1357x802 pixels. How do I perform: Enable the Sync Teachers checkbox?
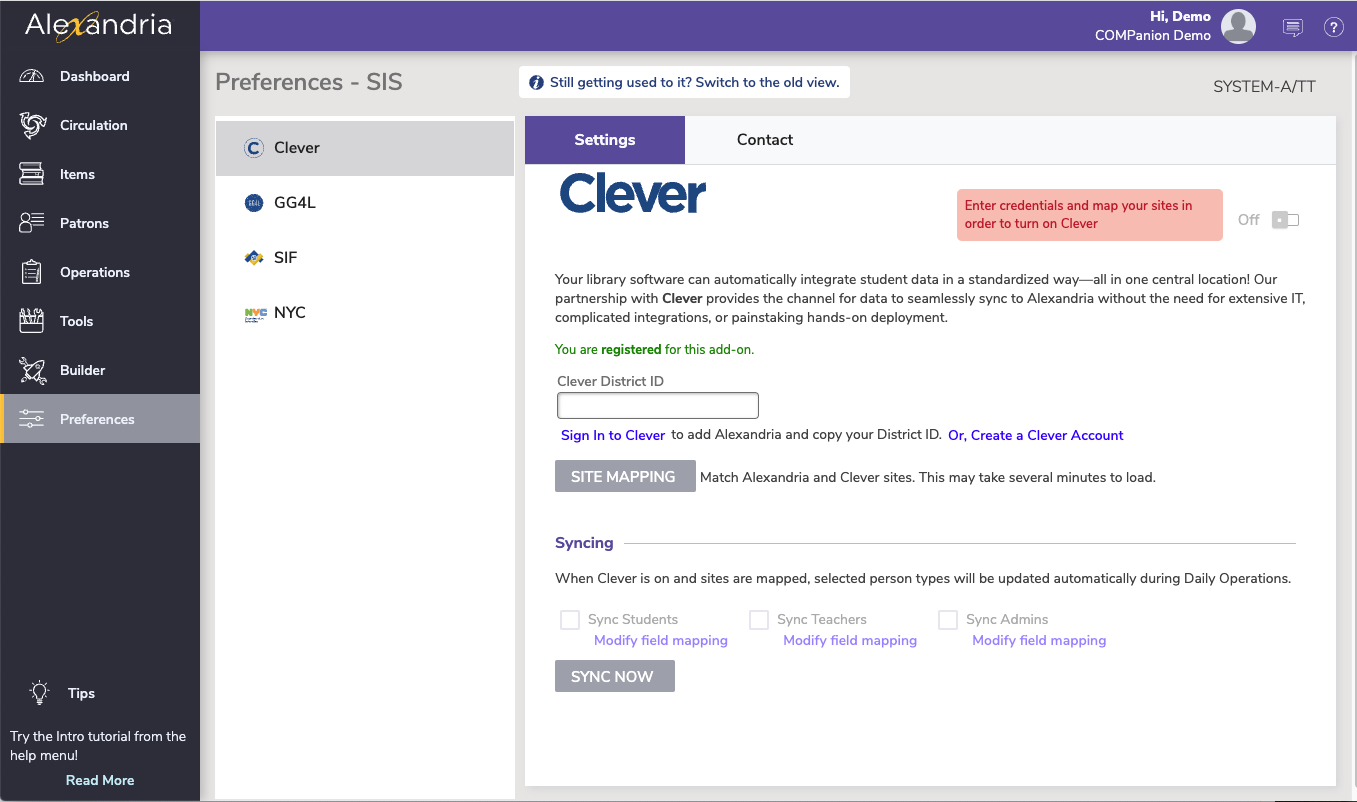click(x=759, y=620)
